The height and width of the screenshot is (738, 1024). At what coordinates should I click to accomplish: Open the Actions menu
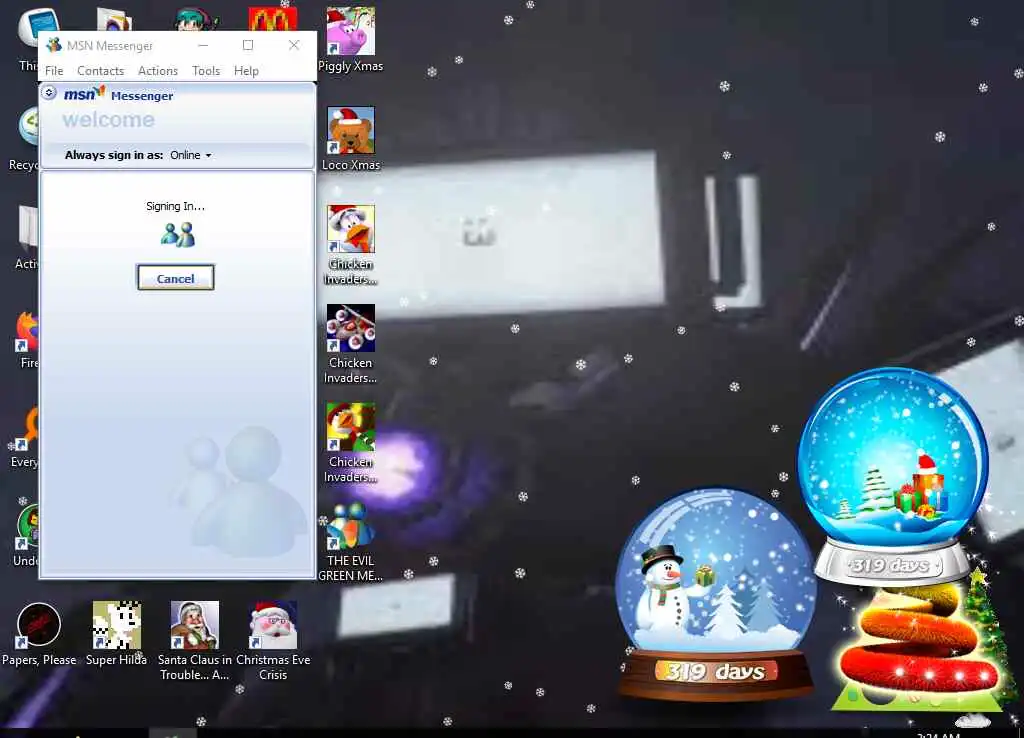tap(157, 71)
